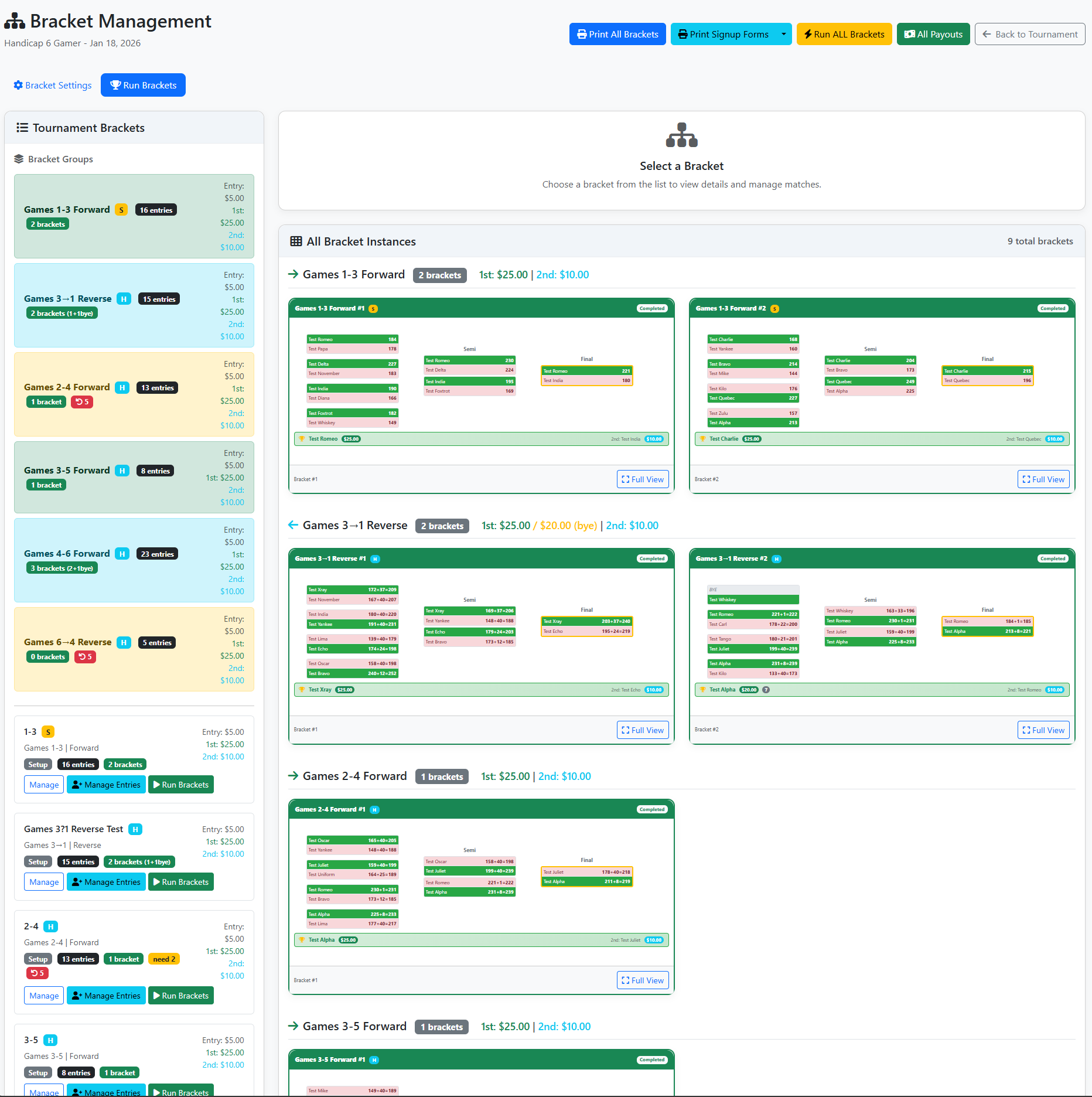
Task: Open All Payouts
Action: [x=933, y=34]
